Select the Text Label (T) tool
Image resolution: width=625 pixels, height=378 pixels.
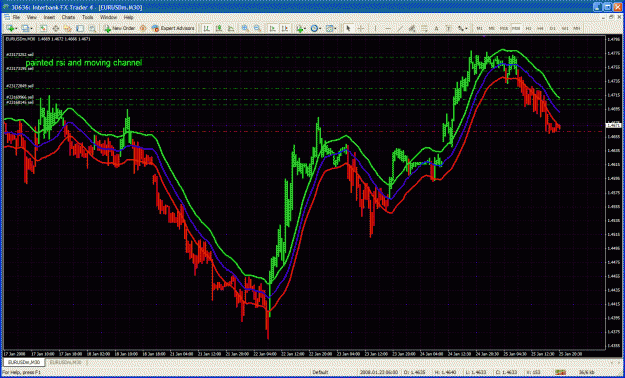(448, 28)
